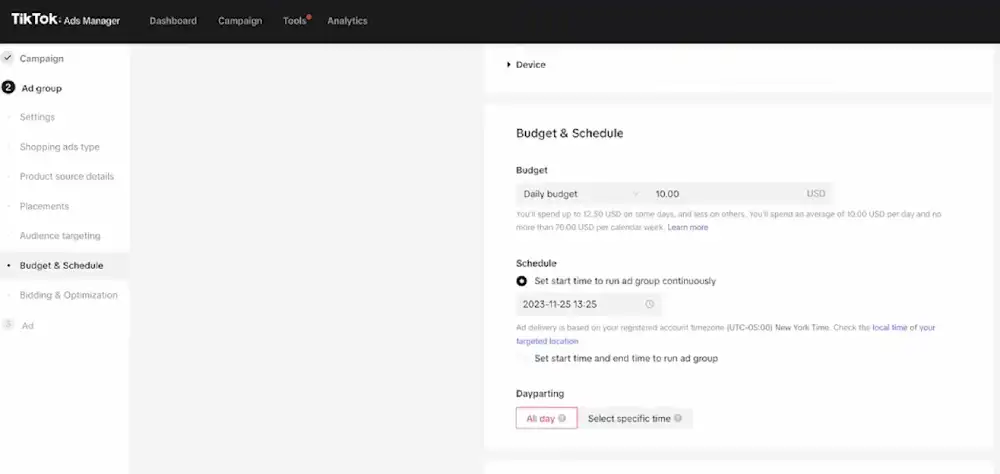Select start and end time radio option
The height and width of the screenshot is (474, 1000).
[x=522, y=358]
